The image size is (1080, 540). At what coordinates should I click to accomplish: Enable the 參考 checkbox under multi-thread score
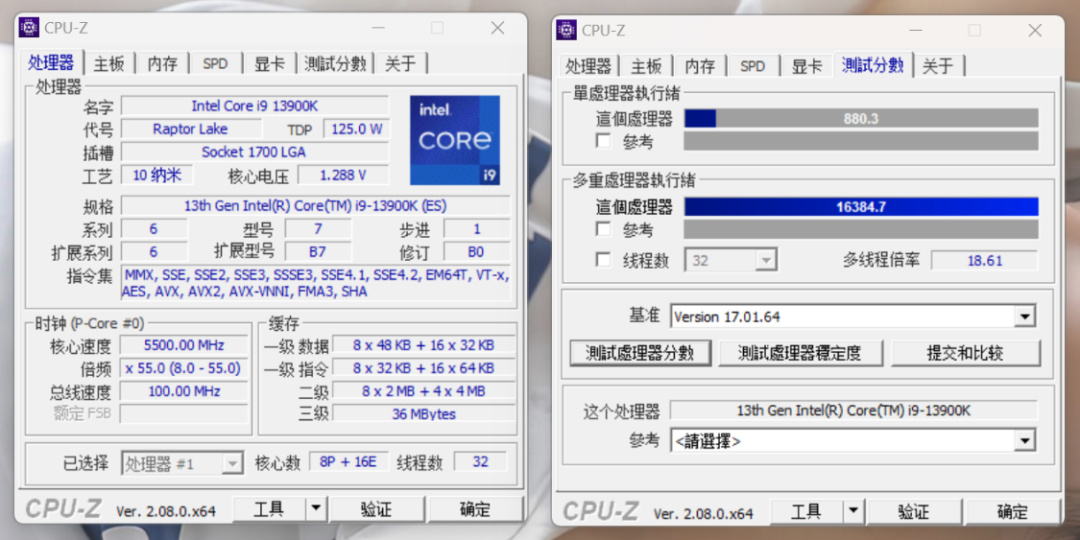[x=603, y=229]
